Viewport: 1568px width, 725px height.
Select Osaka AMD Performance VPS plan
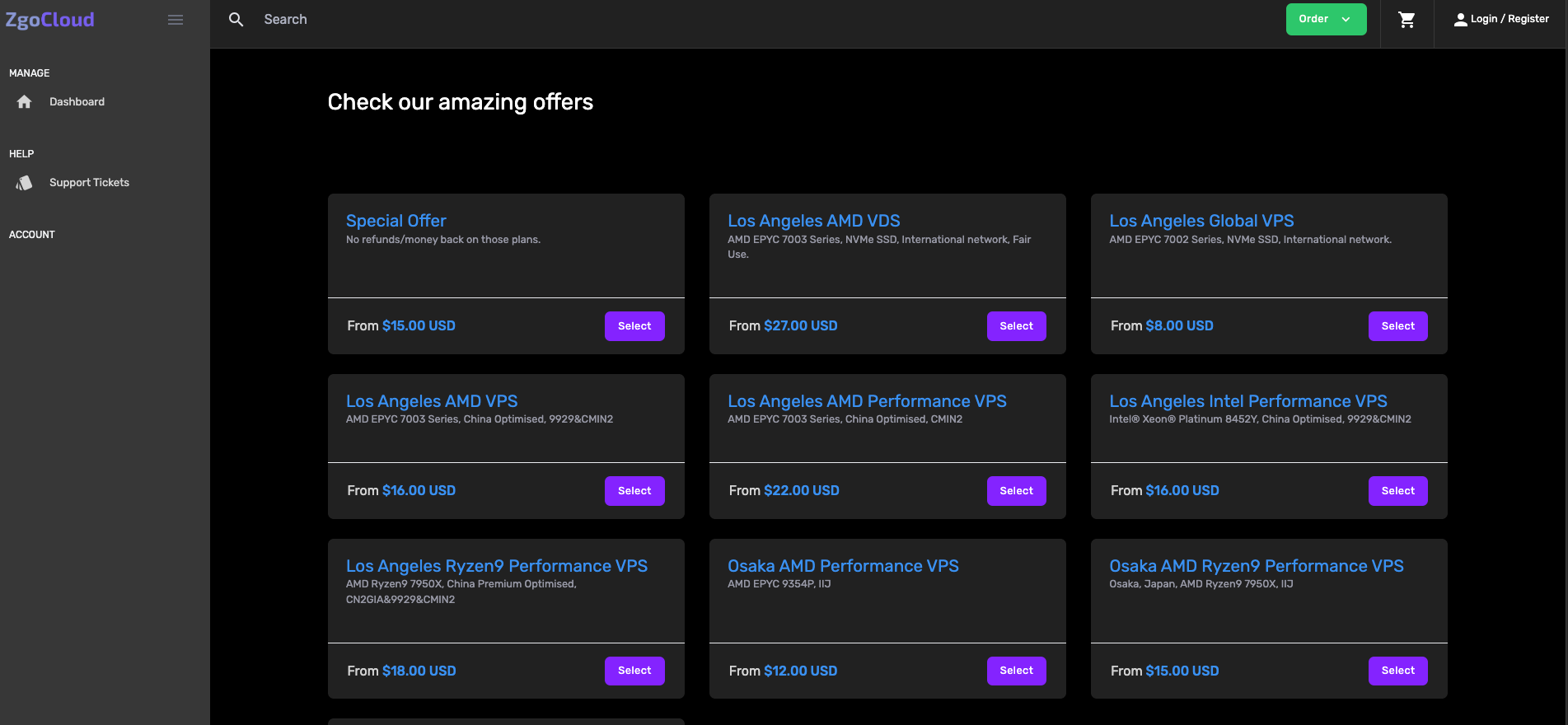tap(1016, 671)
